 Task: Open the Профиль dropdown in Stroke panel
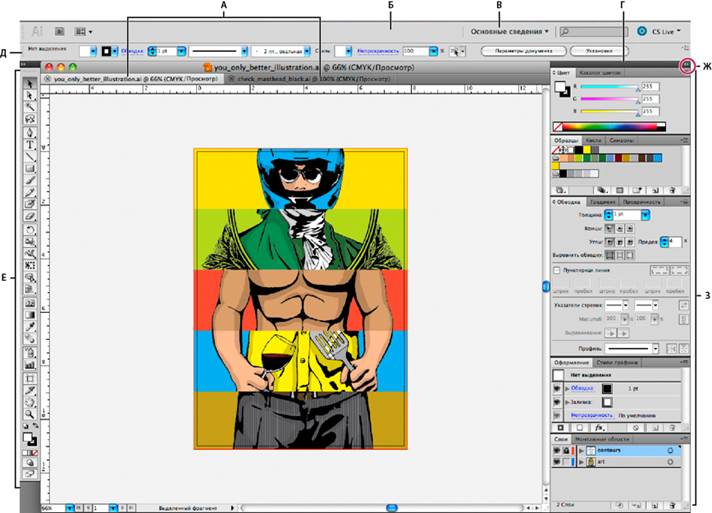pyautogui.click(x=655, y=348)
